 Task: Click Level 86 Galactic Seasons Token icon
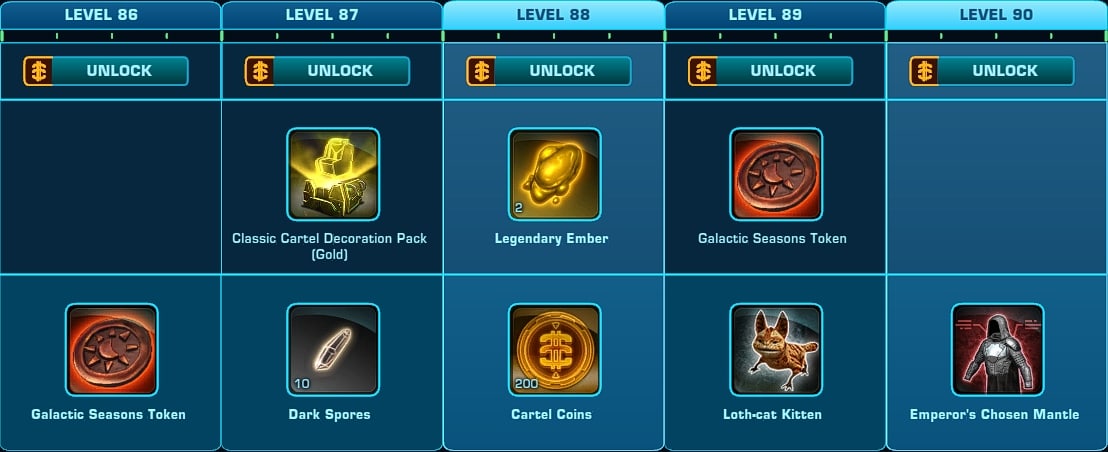(x=112, y=350)
